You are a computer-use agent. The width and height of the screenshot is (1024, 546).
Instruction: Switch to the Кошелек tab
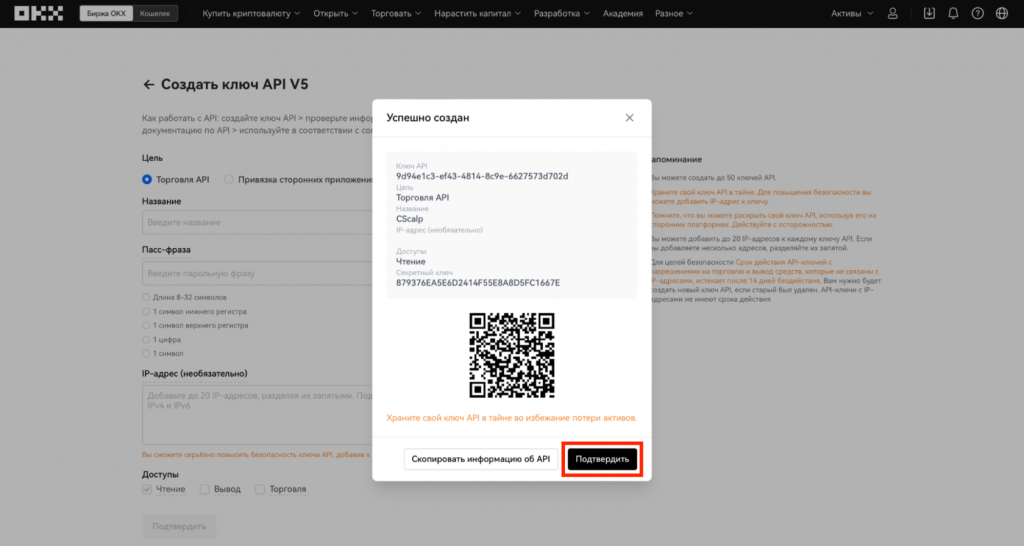(155, 14)
